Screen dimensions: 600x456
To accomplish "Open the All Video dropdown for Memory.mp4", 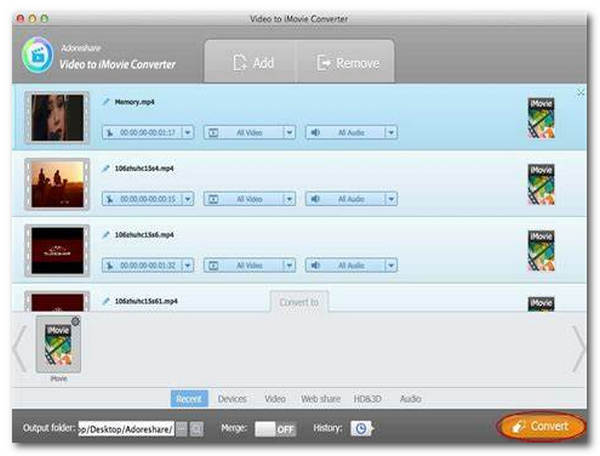I will [290, 132].
